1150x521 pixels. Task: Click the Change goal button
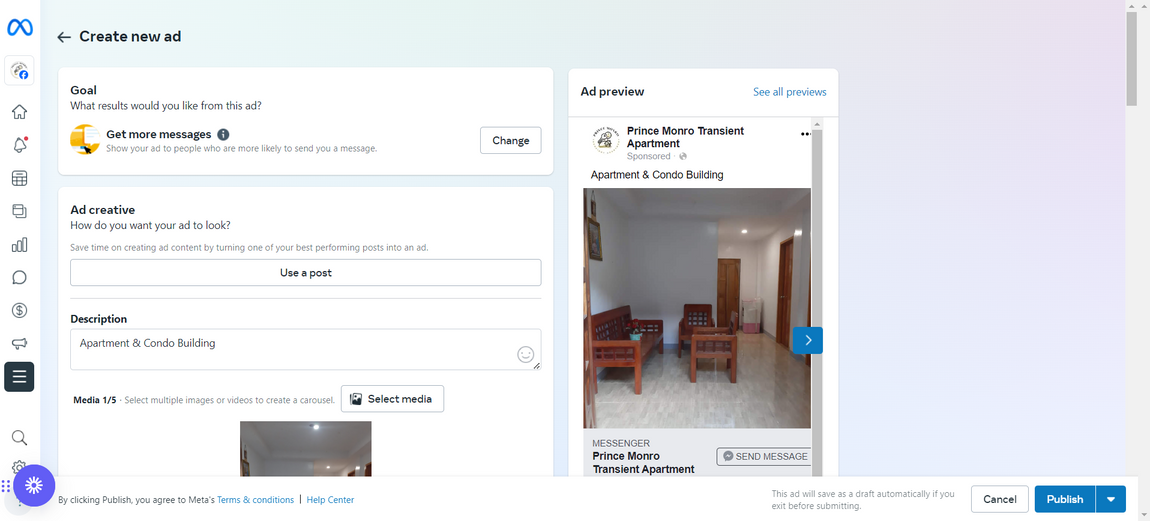pos(510,141)
